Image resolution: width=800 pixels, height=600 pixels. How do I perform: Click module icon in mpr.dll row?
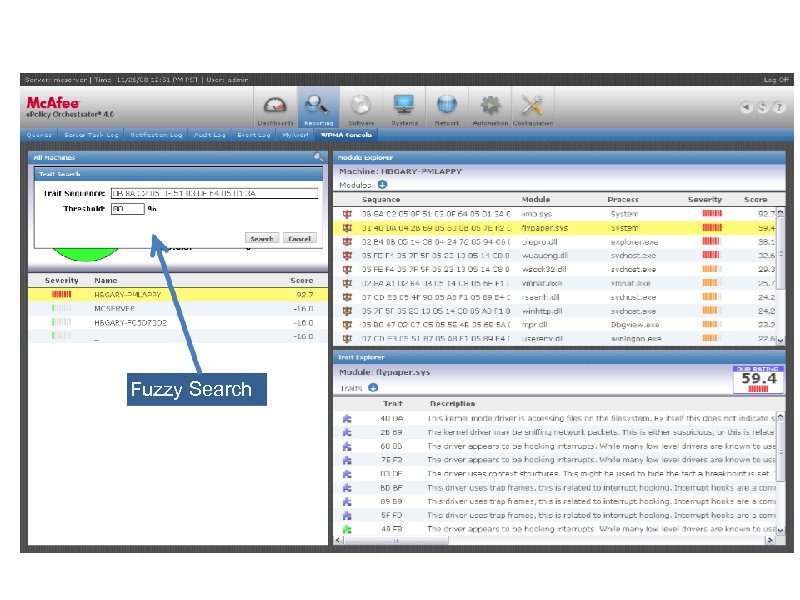(347, 324)
